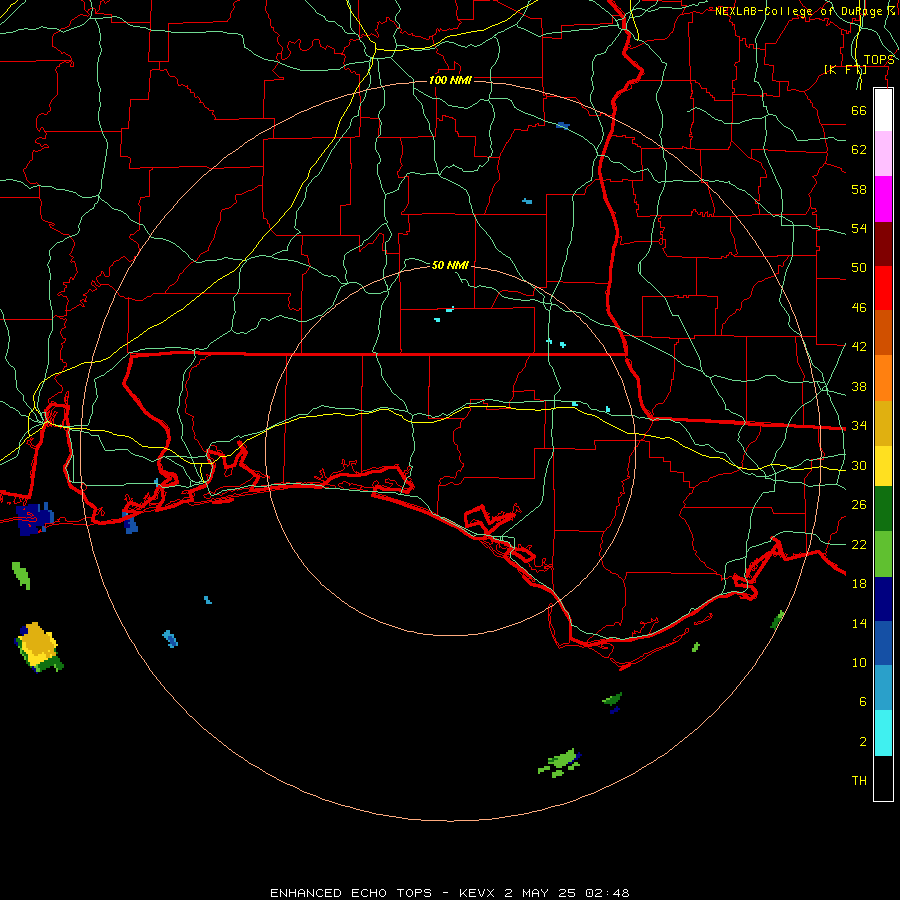Click the legend value "50"
900x900 pixels.
[x=859, y=268]
